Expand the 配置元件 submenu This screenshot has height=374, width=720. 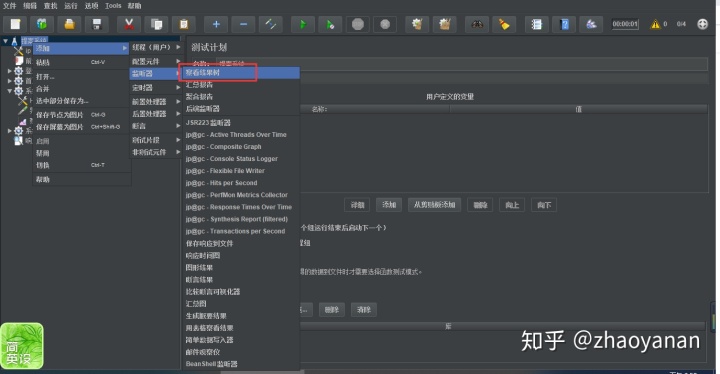[156, 61]
